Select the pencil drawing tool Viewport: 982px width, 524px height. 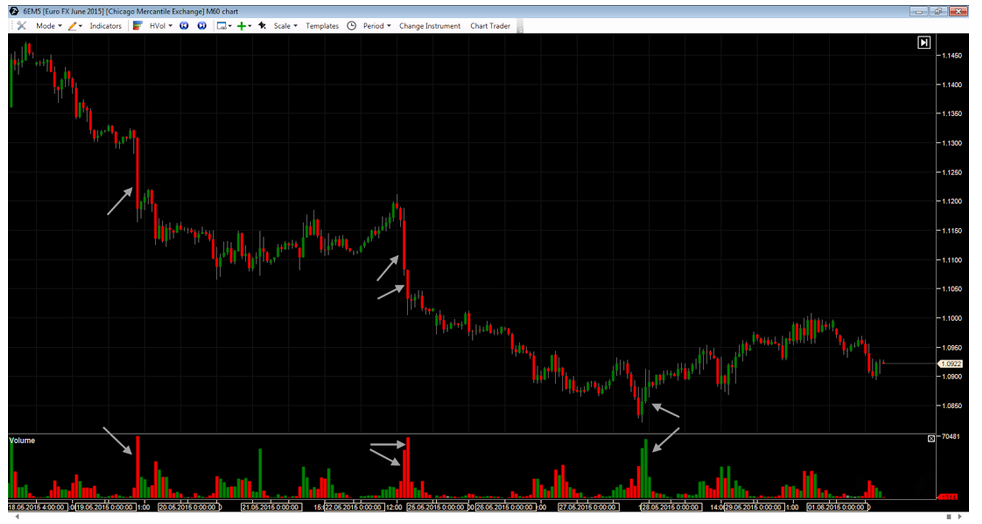click(x=73, y=26)
